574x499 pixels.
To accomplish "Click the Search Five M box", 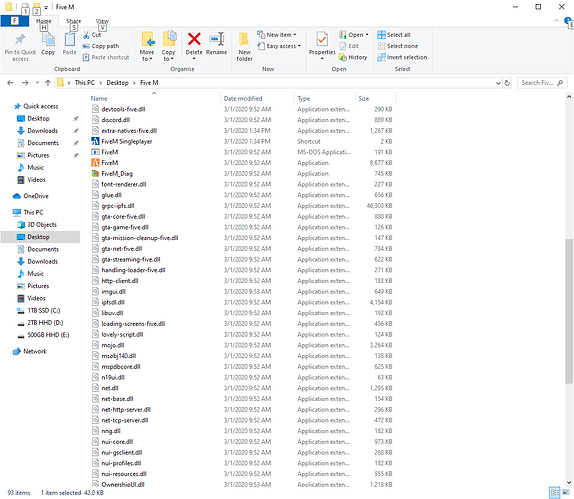I will click(542, 83).
